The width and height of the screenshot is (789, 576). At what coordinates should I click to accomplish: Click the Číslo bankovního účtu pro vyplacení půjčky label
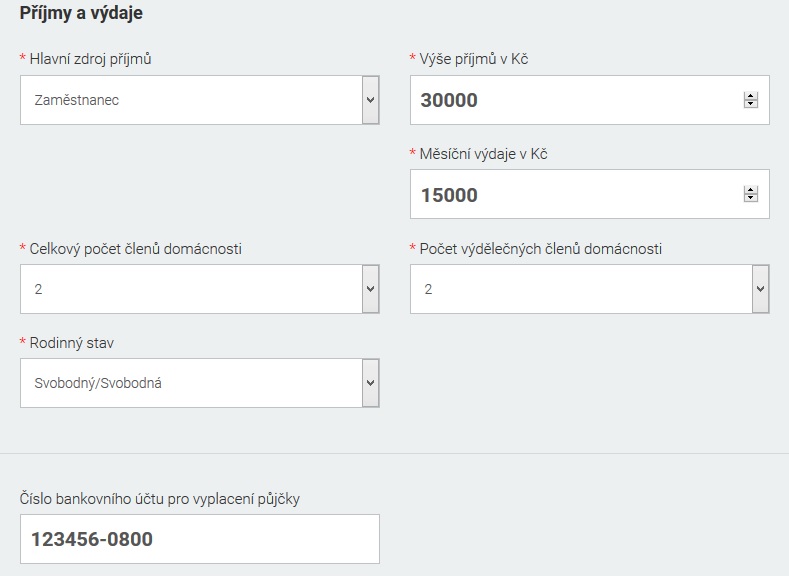click(160, 499)
